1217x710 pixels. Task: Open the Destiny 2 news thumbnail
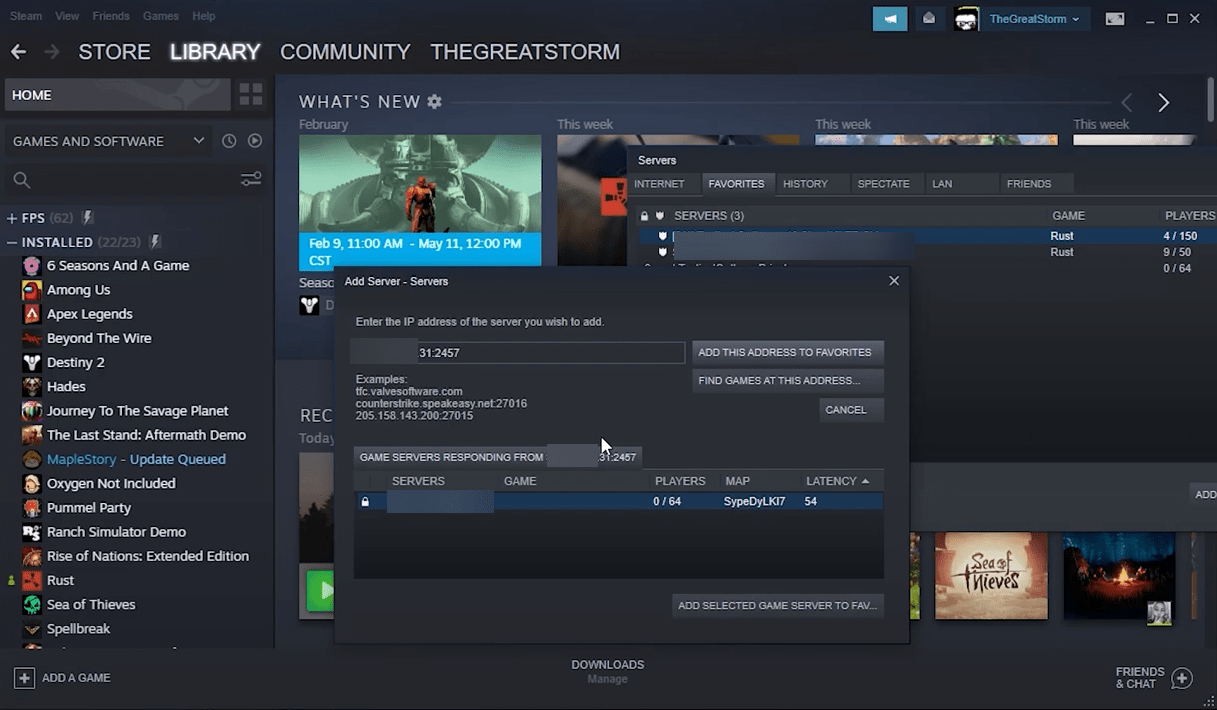click(x=420, y=201)
